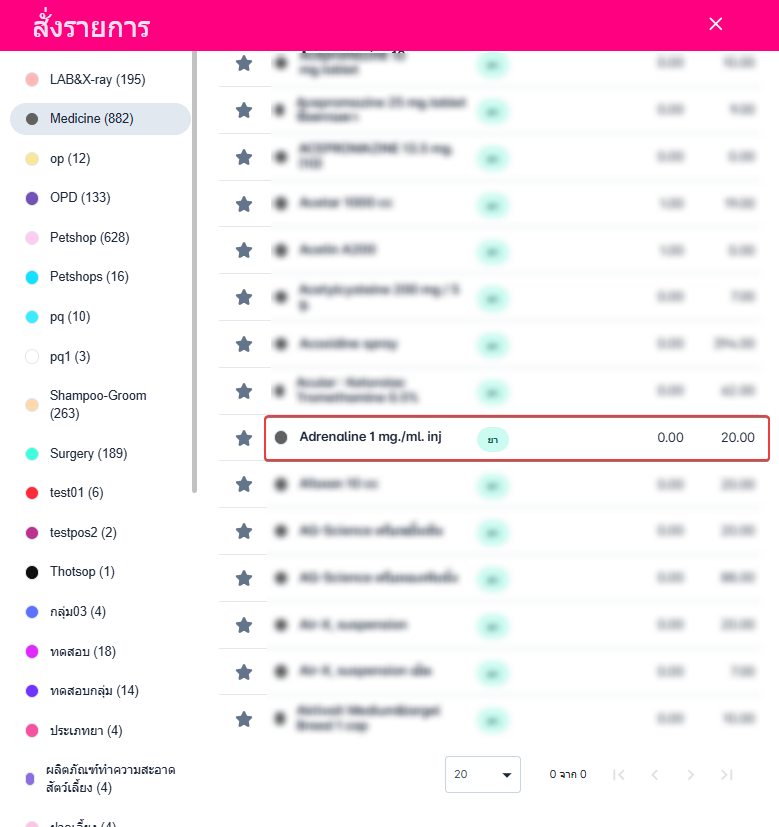The image size is (779, 827).
Task: Select the Adrenaline 1 mg./ml. inj row
Action: [x=515, y=438]
